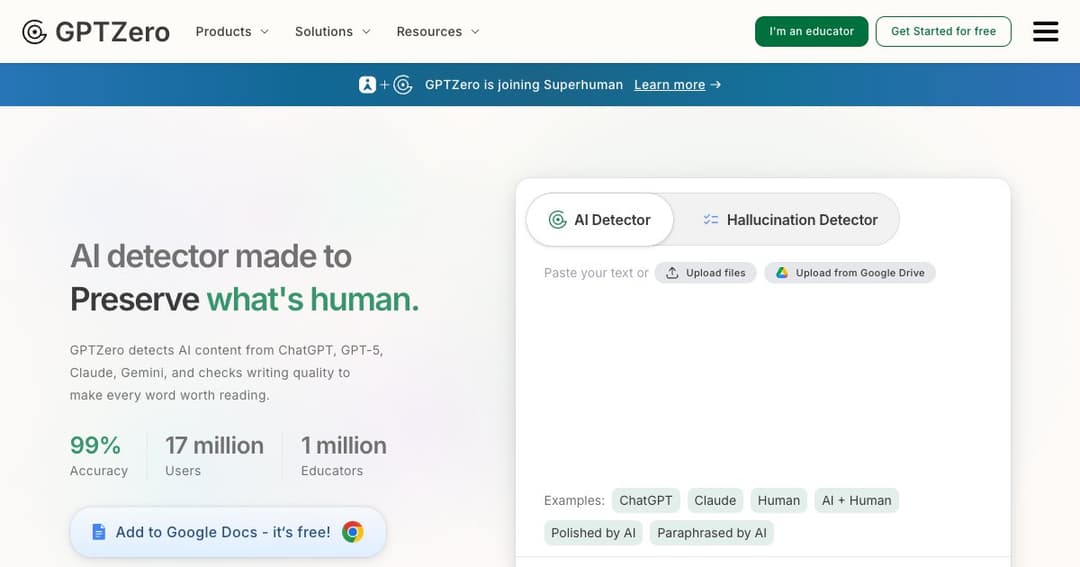Click the I'm an educator button
The image size is (1080, 567).
(x=811, y=32)
